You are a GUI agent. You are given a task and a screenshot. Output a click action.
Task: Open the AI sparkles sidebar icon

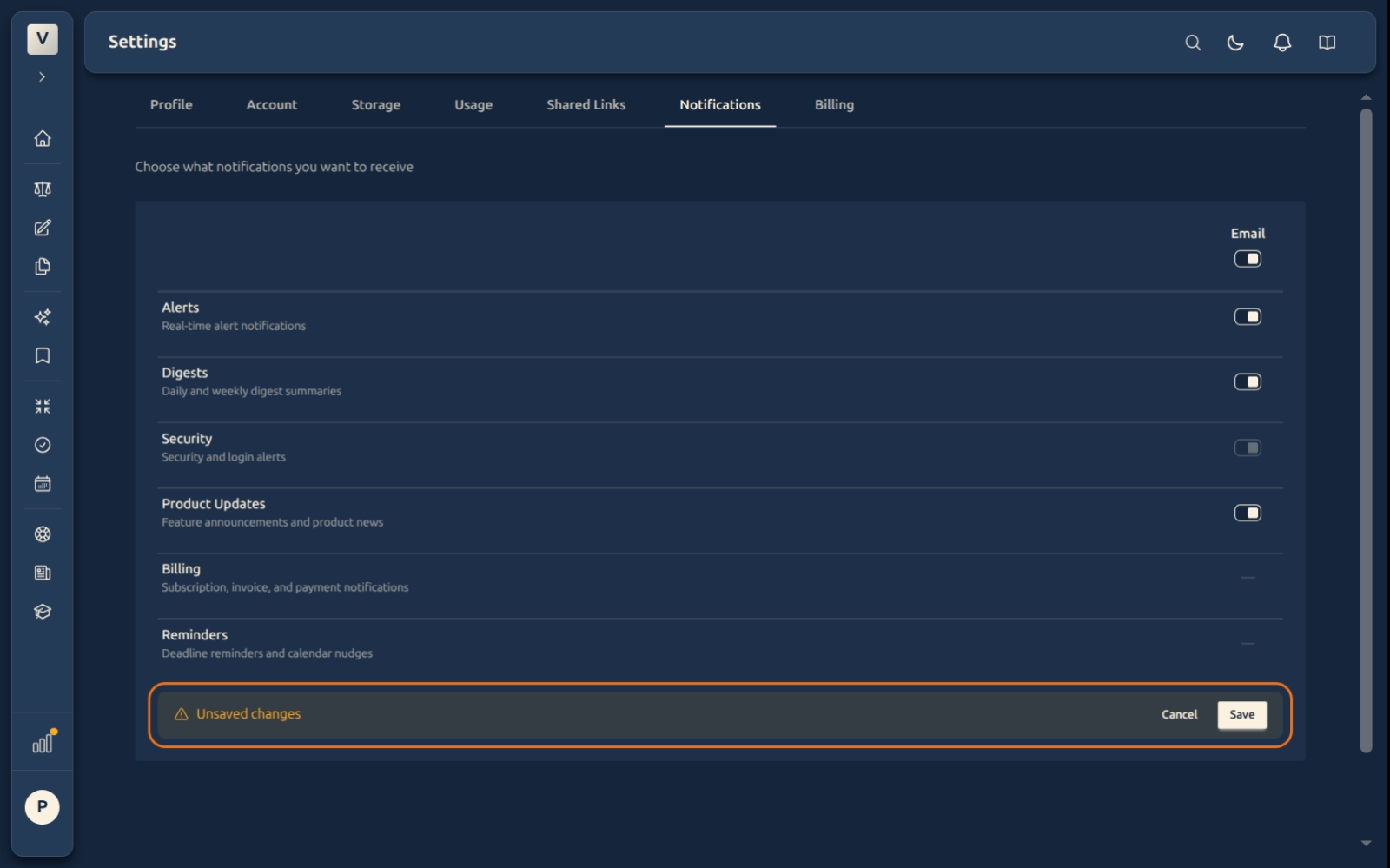43,317
